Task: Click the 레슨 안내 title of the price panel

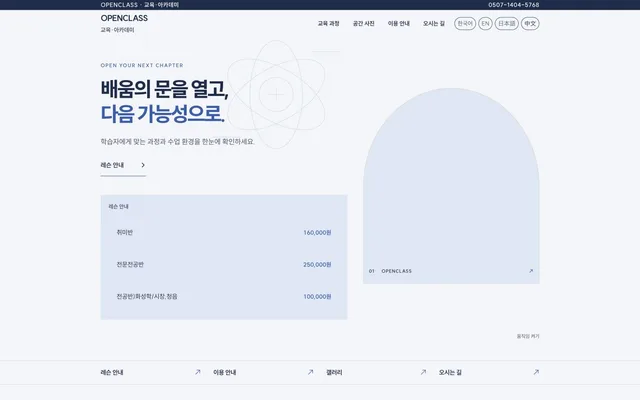Action: click(x=118, y=207)
